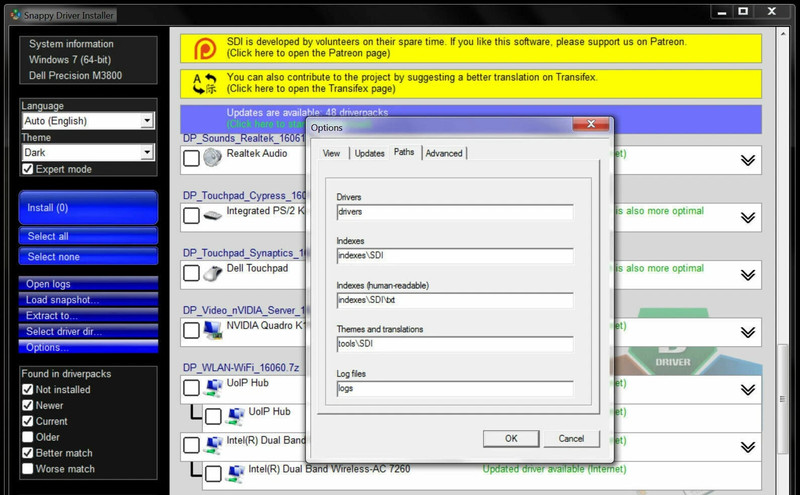This screenshot has height=495, width=800.
Task: Expand the Integrated PS/2 row details
Action: click(x=748, y=217)
